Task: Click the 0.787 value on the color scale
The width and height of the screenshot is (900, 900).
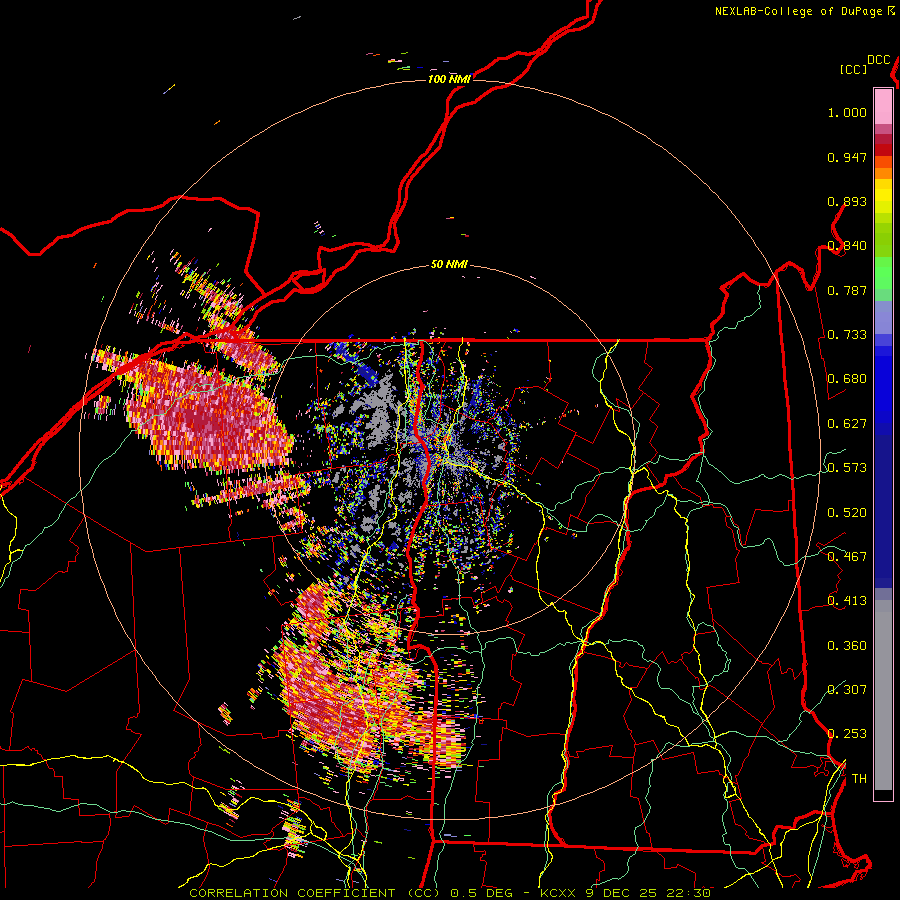Action: pos(847,290)
